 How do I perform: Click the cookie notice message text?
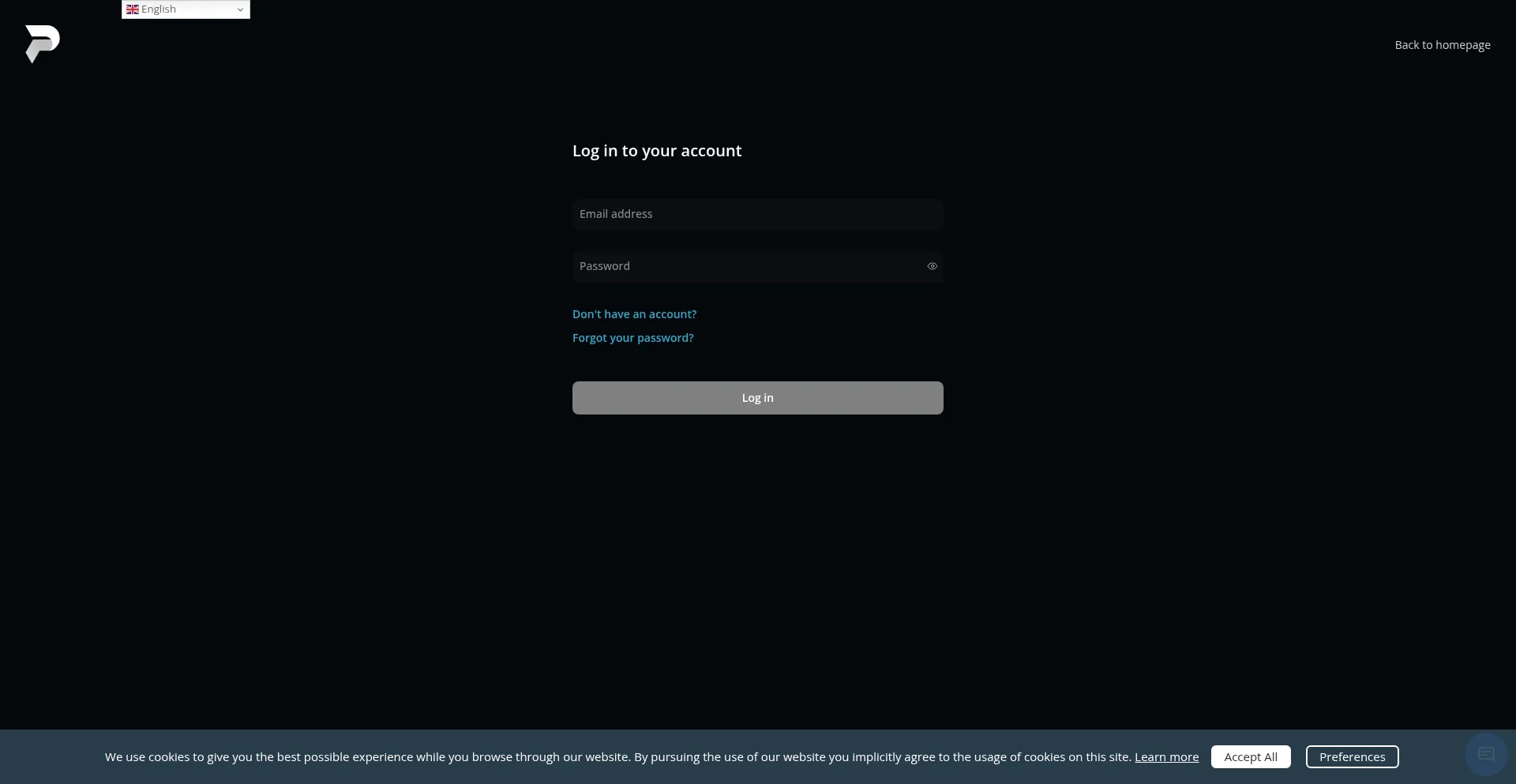616,757
